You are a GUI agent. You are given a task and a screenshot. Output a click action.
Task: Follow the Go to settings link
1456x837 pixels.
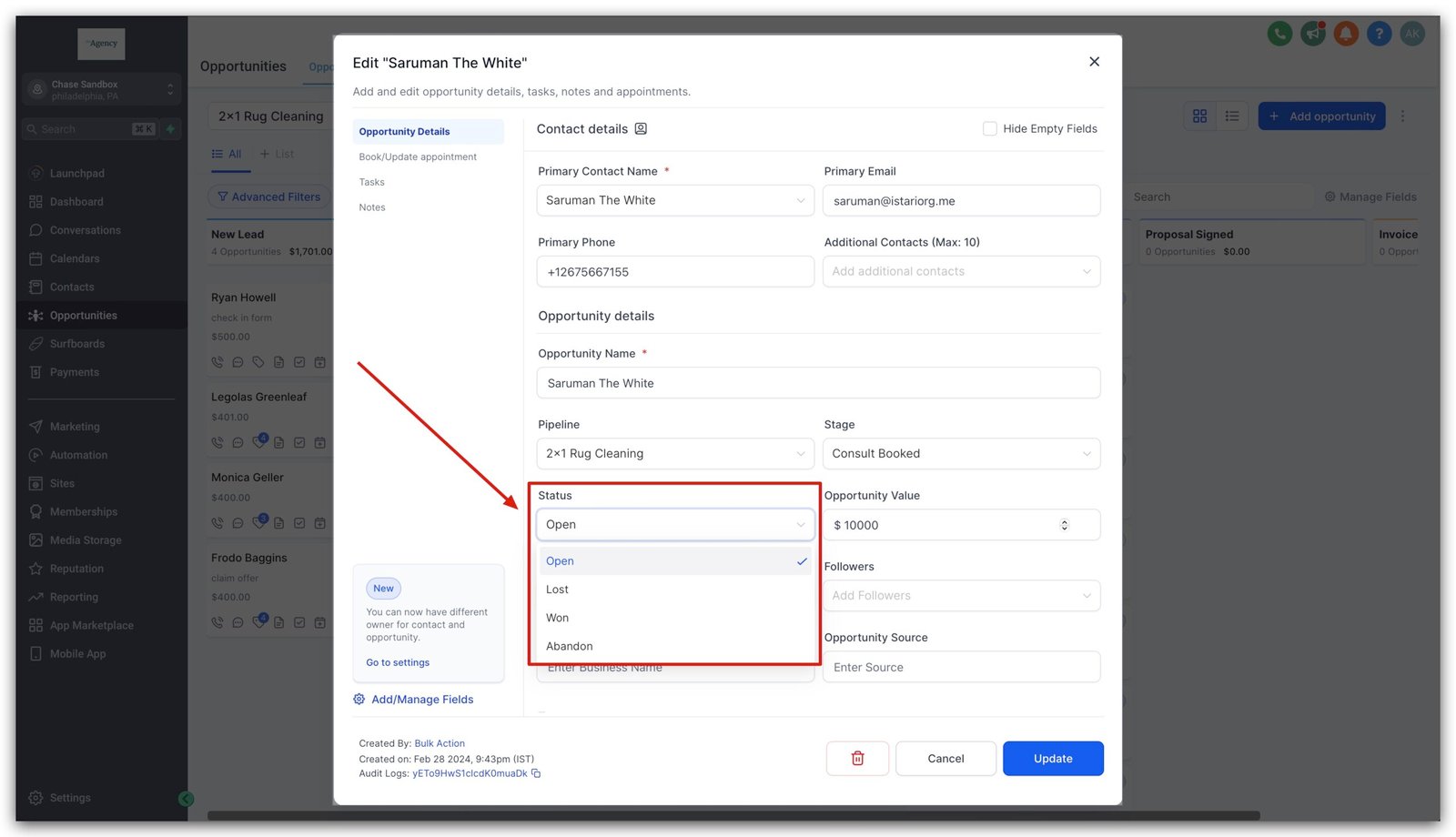[x=398, y=662]
